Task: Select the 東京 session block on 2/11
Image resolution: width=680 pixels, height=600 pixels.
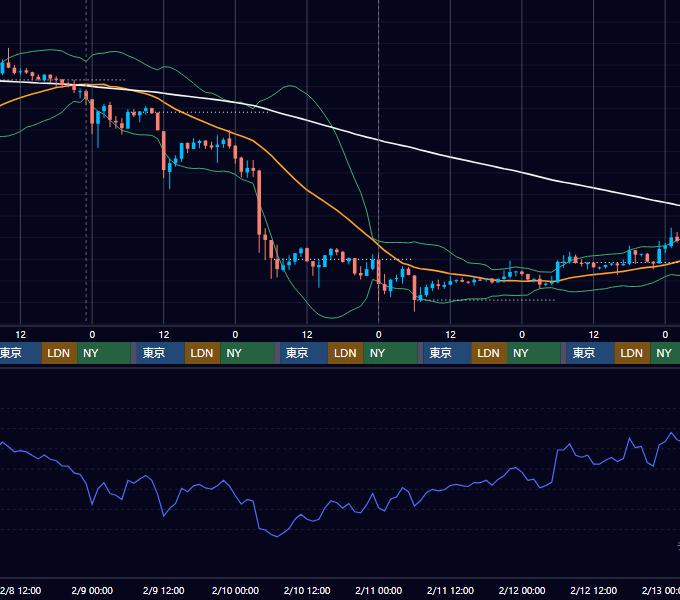Action: (447, 353)
